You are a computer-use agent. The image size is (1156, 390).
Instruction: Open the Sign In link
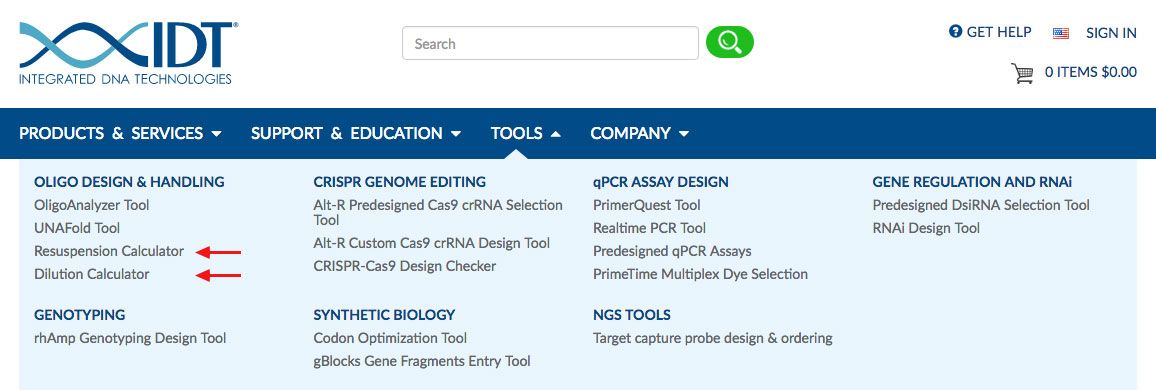click(1111, 33)
